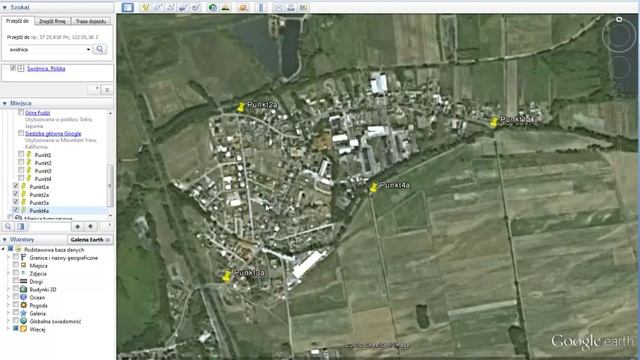
Task: Select the Record a Tour tool
Action: (196, 7)
